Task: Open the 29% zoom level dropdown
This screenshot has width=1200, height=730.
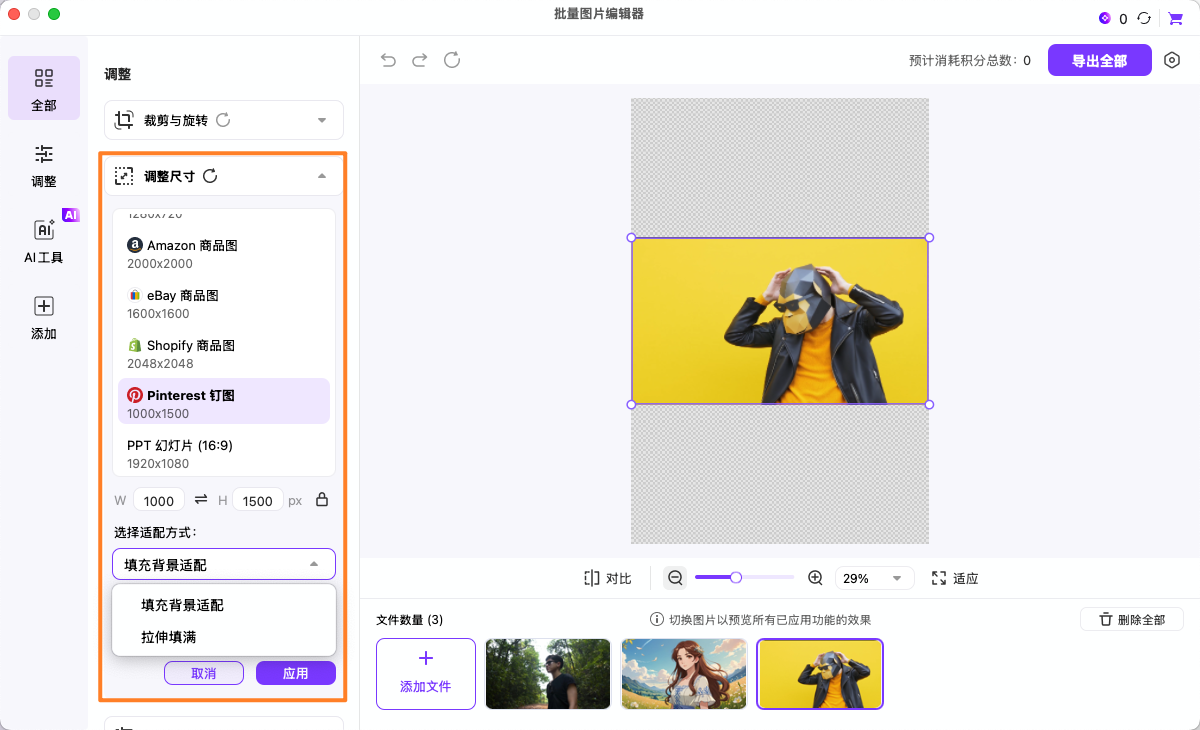Action: click(x=874, y=578)
